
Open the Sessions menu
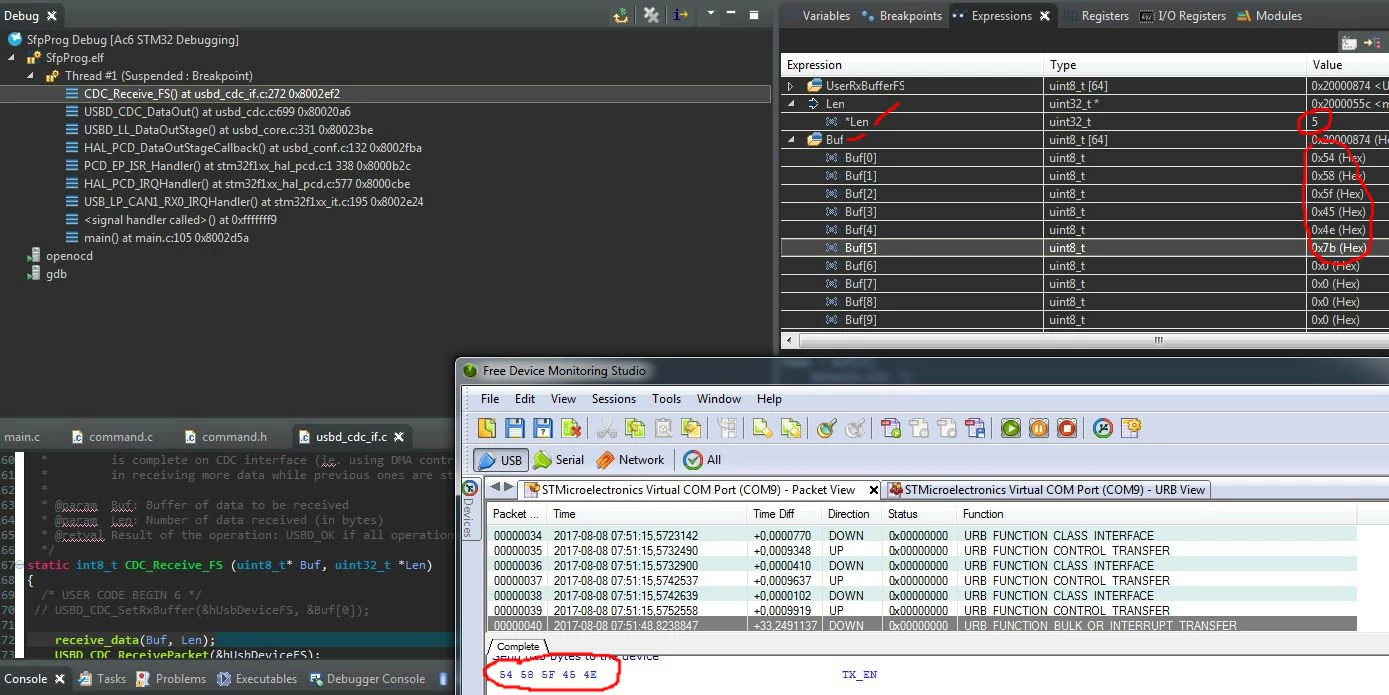tap(613, 399)
